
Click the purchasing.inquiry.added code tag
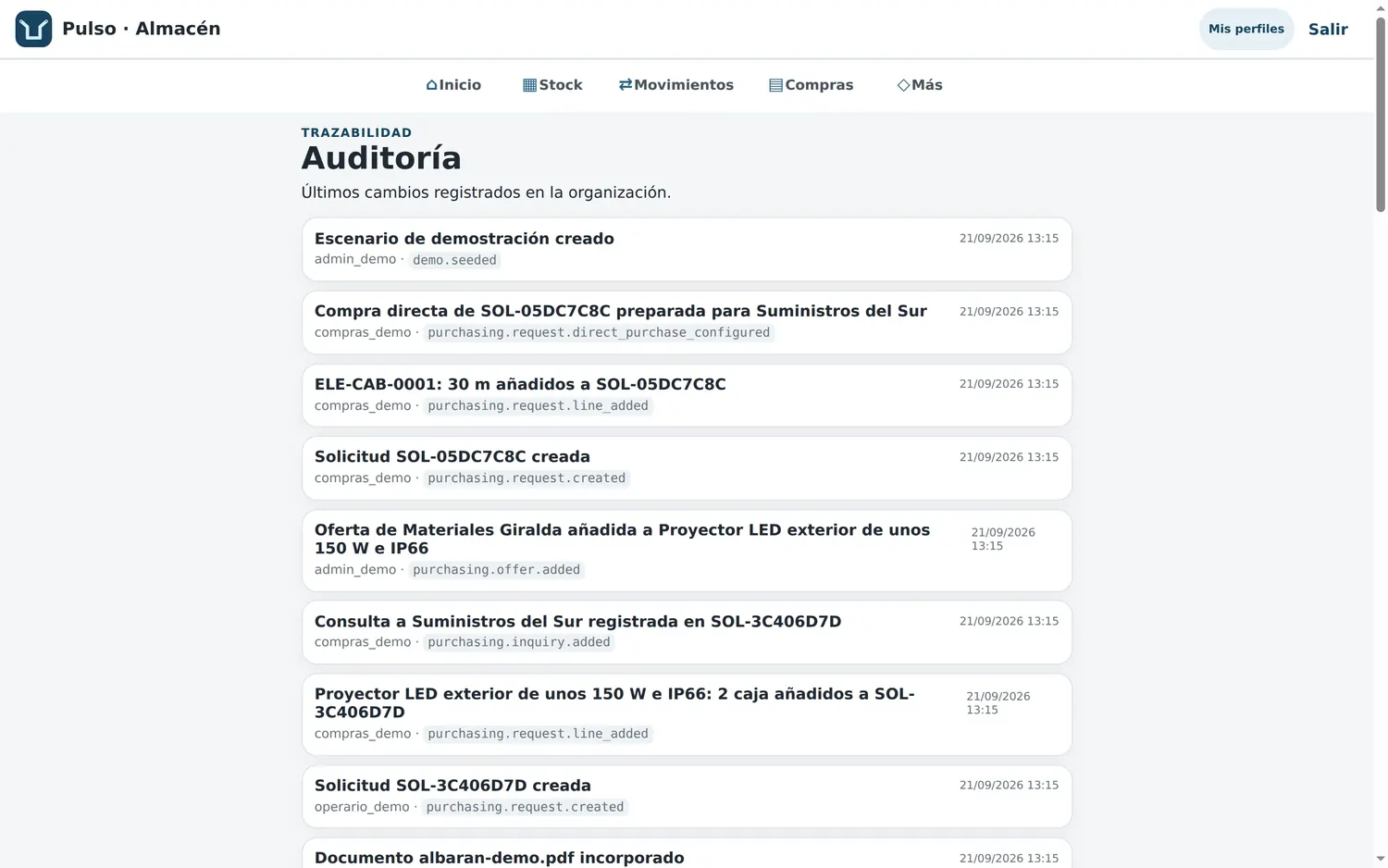tap(519, 642)
